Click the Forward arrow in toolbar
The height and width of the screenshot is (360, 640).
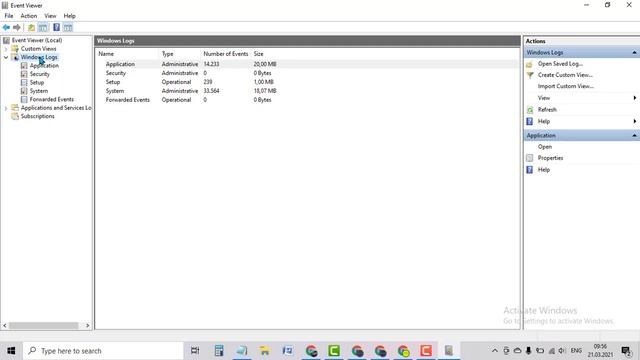click(x=17, y=27)
